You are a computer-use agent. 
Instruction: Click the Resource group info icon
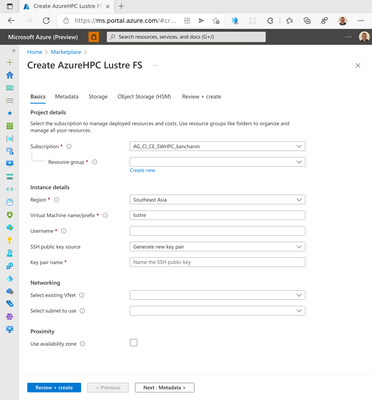point(95,162)
